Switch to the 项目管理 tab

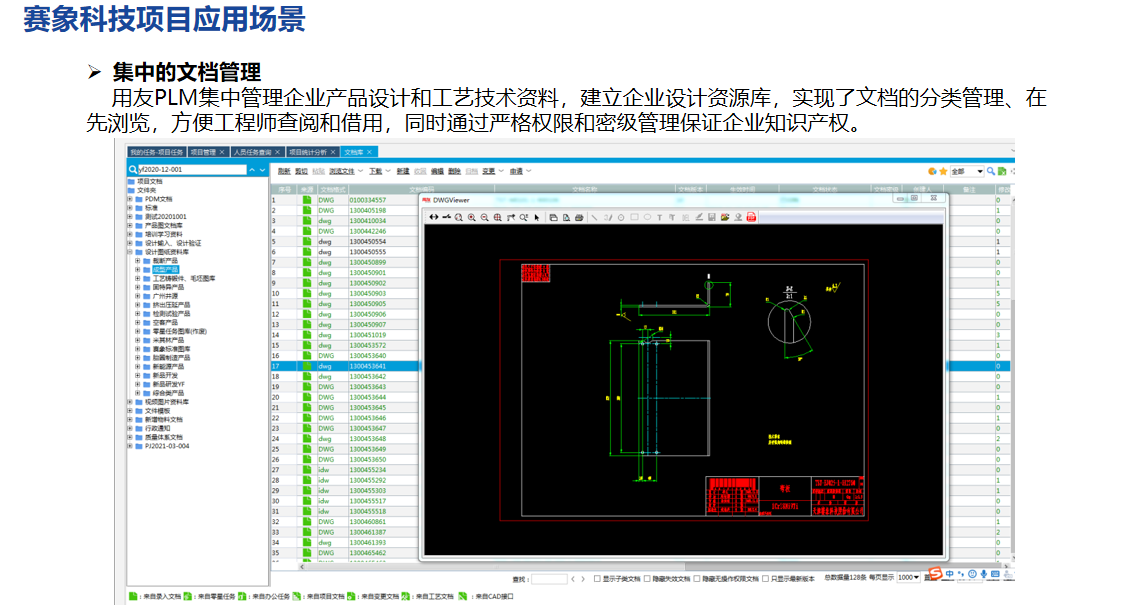pos(202,152)
